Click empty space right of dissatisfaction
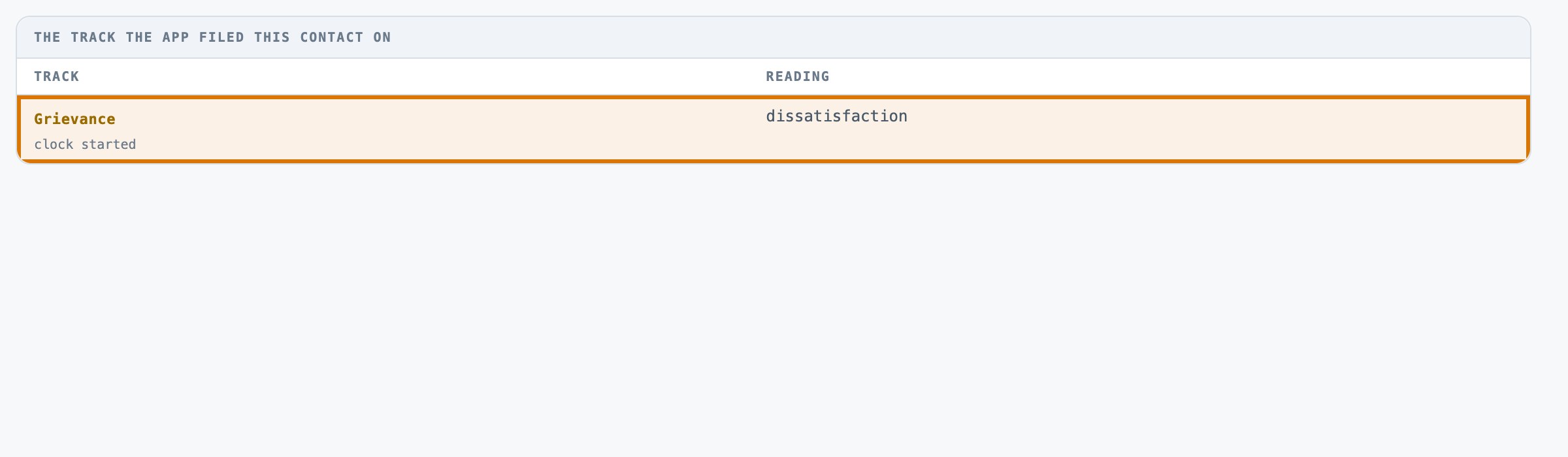1568x457 pixels. (1215, 129)
